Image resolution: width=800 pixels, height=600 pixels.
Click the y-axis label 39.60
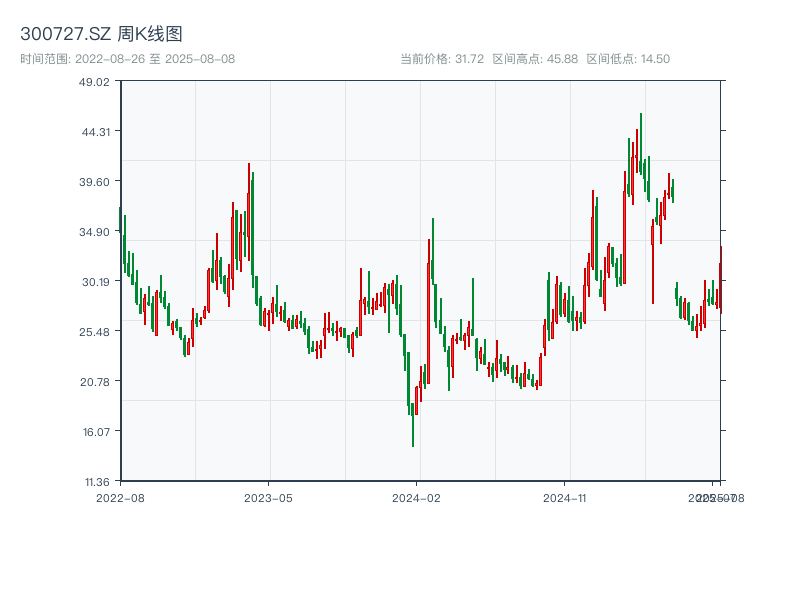click(x=94, y=182)
